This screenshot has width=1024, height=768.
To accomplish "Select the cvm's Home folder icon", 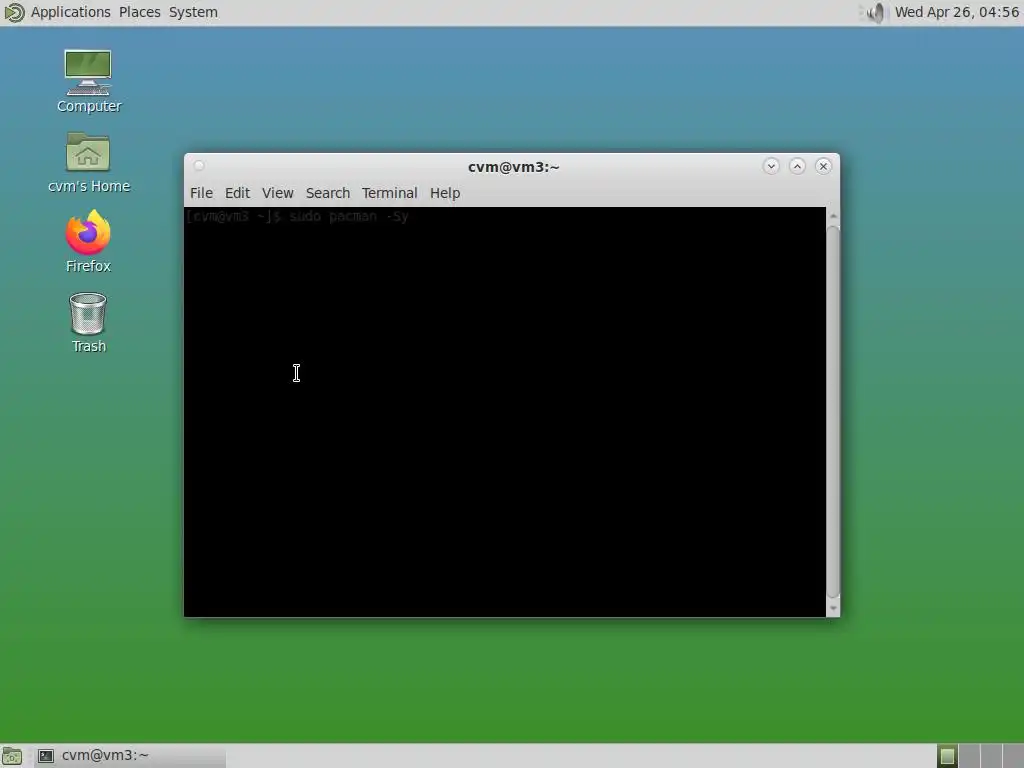I will click(89, 163).
